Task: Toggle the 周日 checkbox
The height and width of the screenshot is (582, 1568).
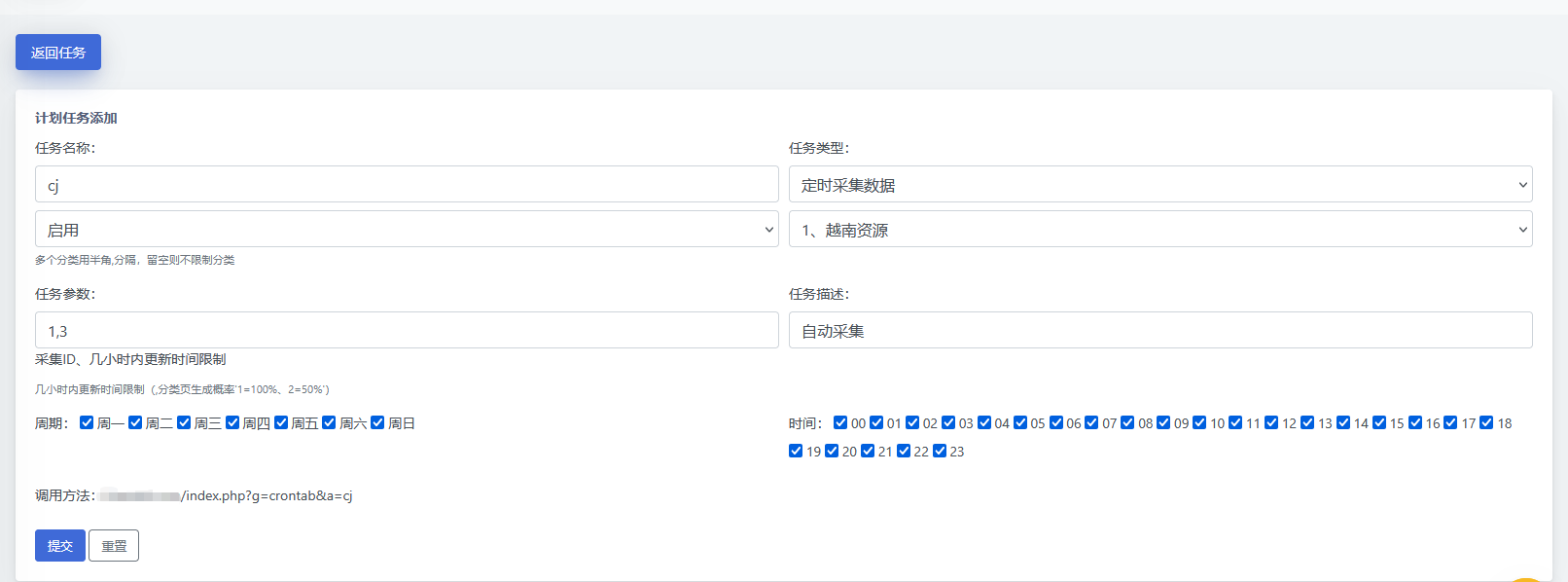Action: tap(377, 422)
